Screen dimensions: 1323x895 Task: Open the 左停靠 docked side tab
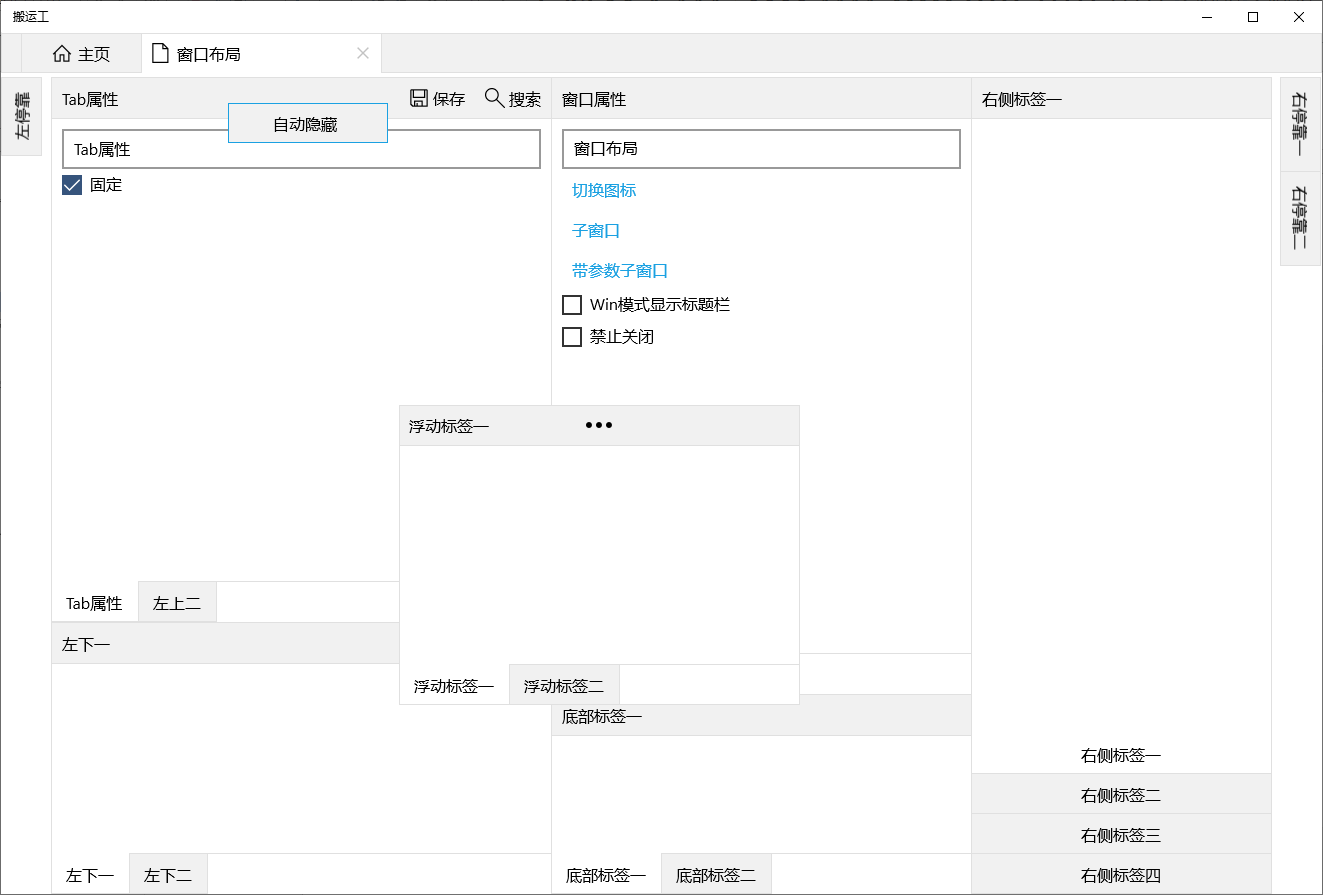tap(22, 116)
